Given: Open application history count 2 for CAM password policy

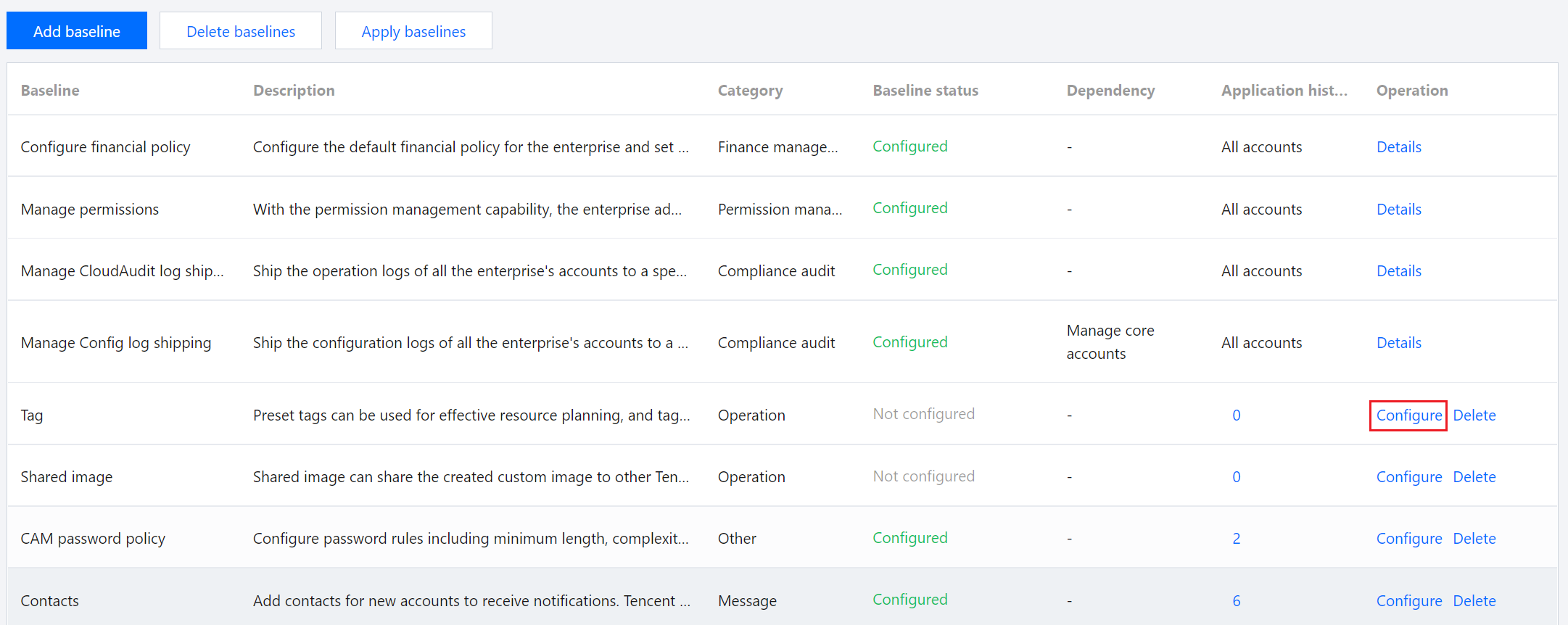Looking at the screenshot, I should pyautogui.click(x=1236, y=539).
